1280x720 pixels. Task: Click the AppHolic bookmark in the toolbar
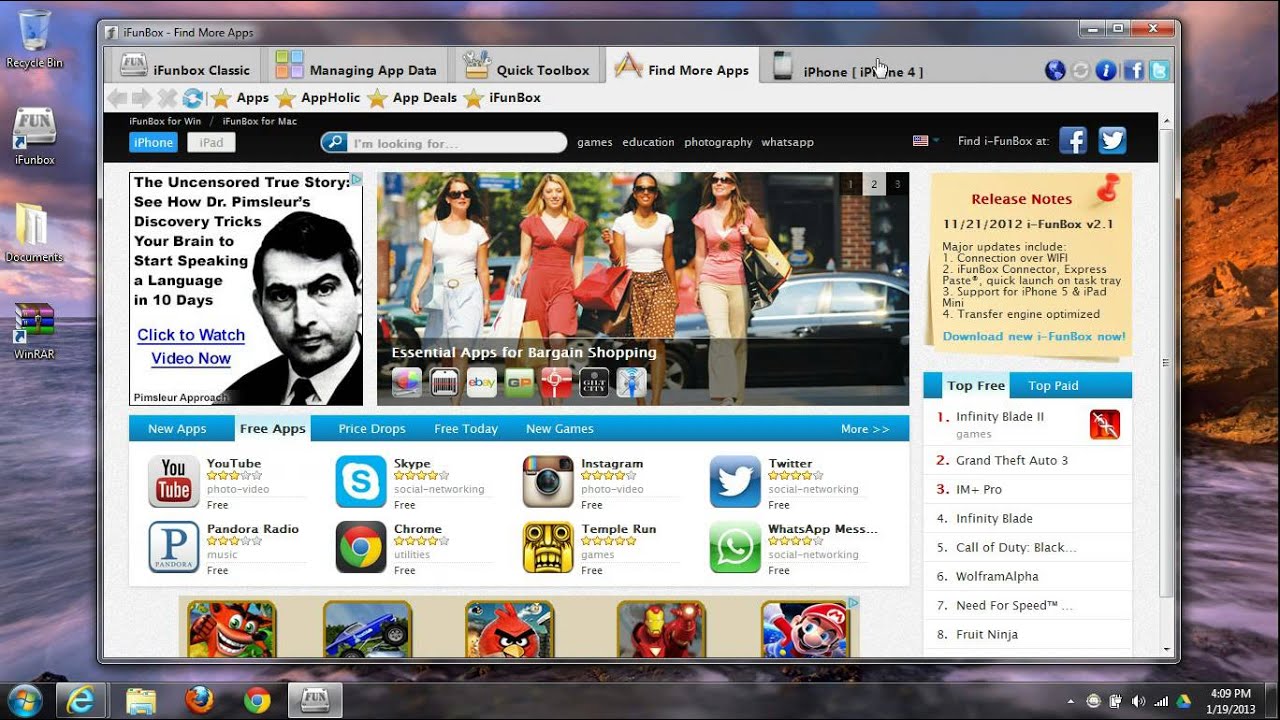coord(317,98)
